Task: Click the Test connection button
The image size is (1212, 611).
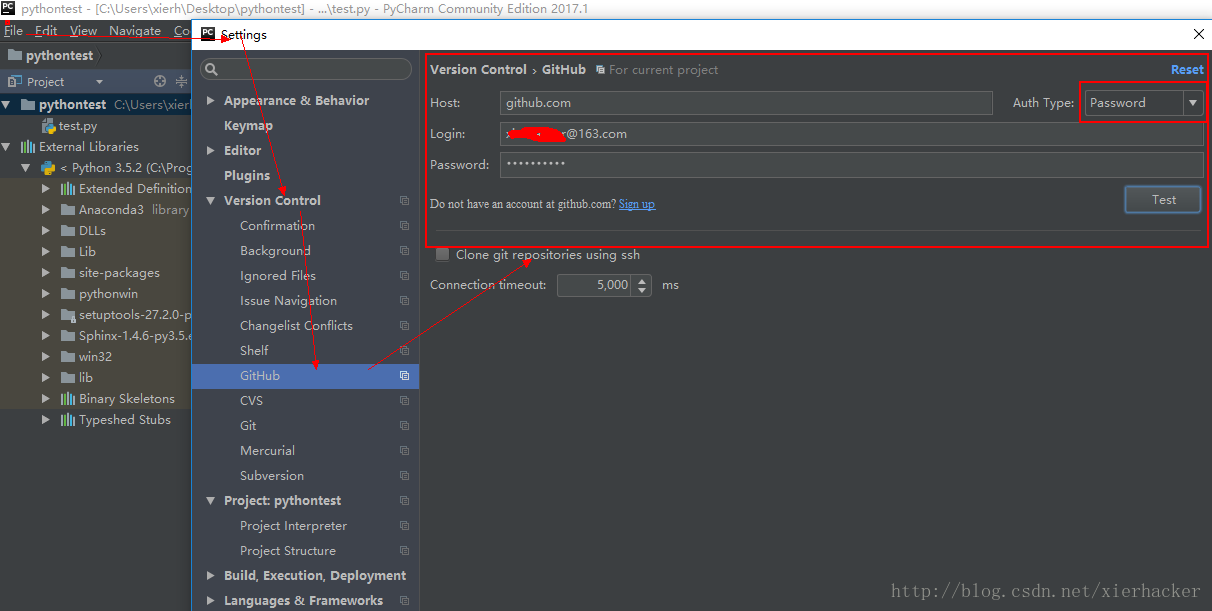Action: click(x=1164, y=200)
